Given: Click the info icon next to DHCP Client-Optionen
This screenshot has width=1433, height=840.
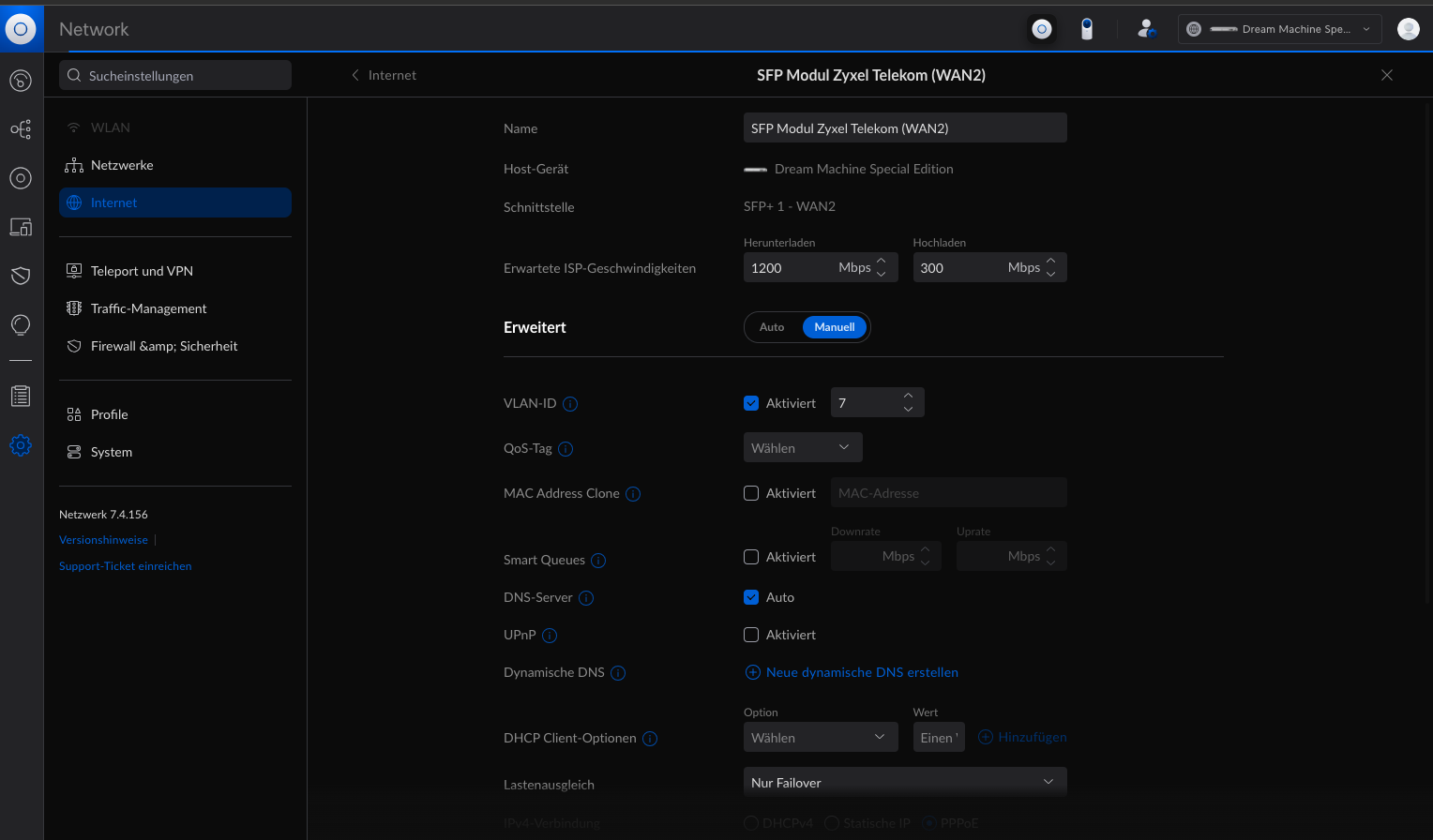Looking at the screenshot, I should (x=650, y=739).
